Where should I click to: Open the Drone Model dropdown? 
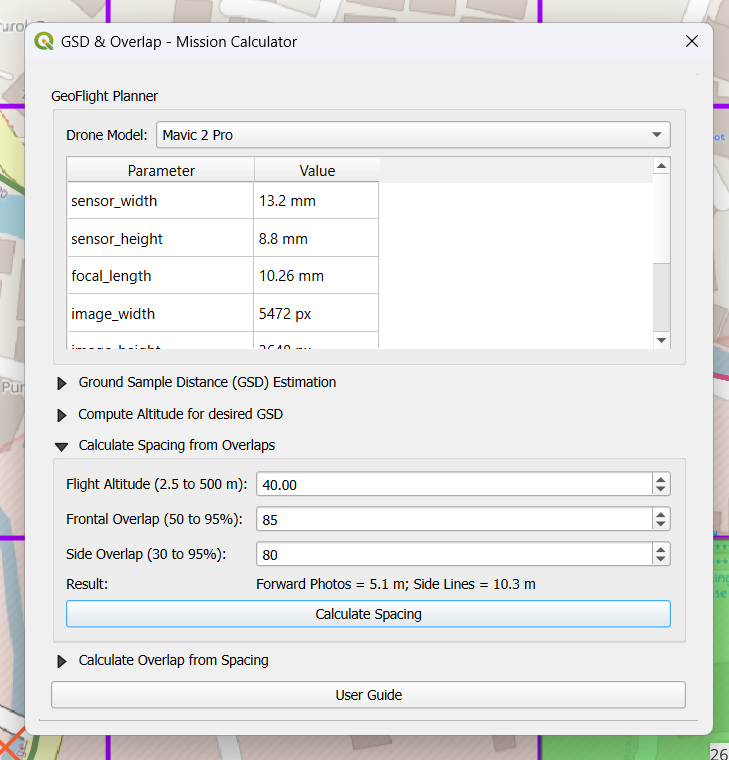coord(413,135)
